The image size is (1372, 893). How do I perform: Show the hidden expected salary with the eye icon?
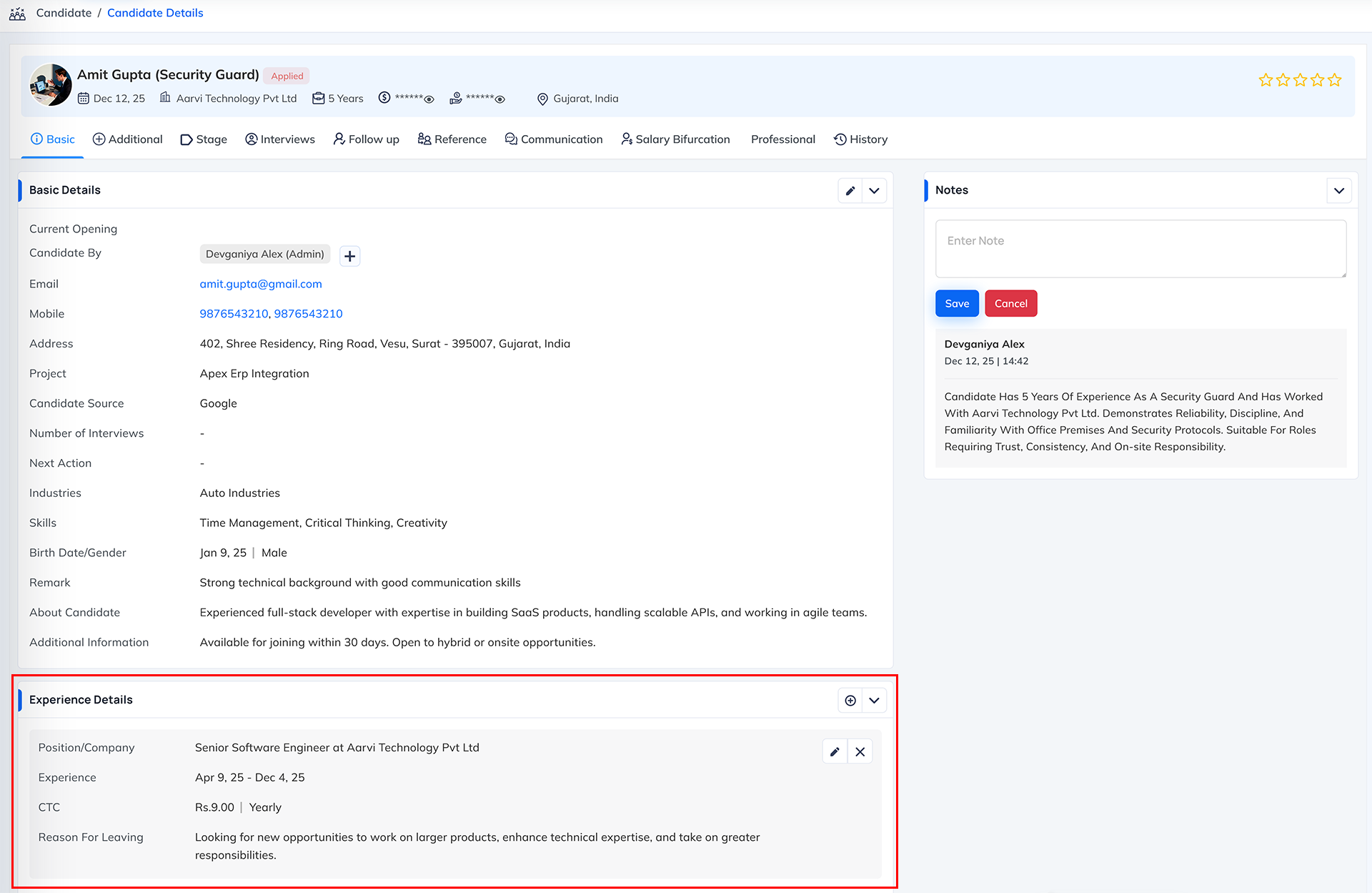coord(500,99)
